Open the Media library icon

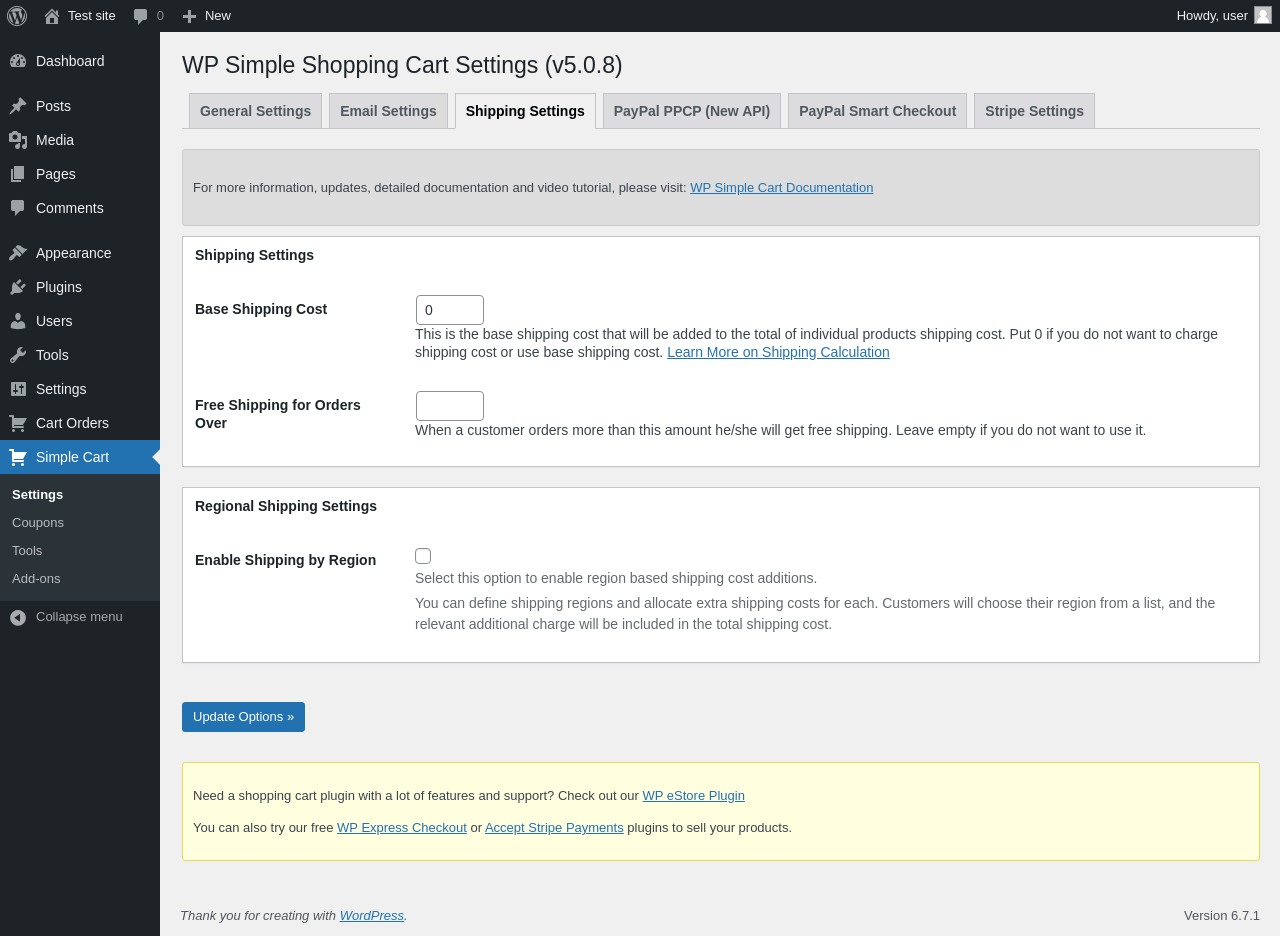18,140
